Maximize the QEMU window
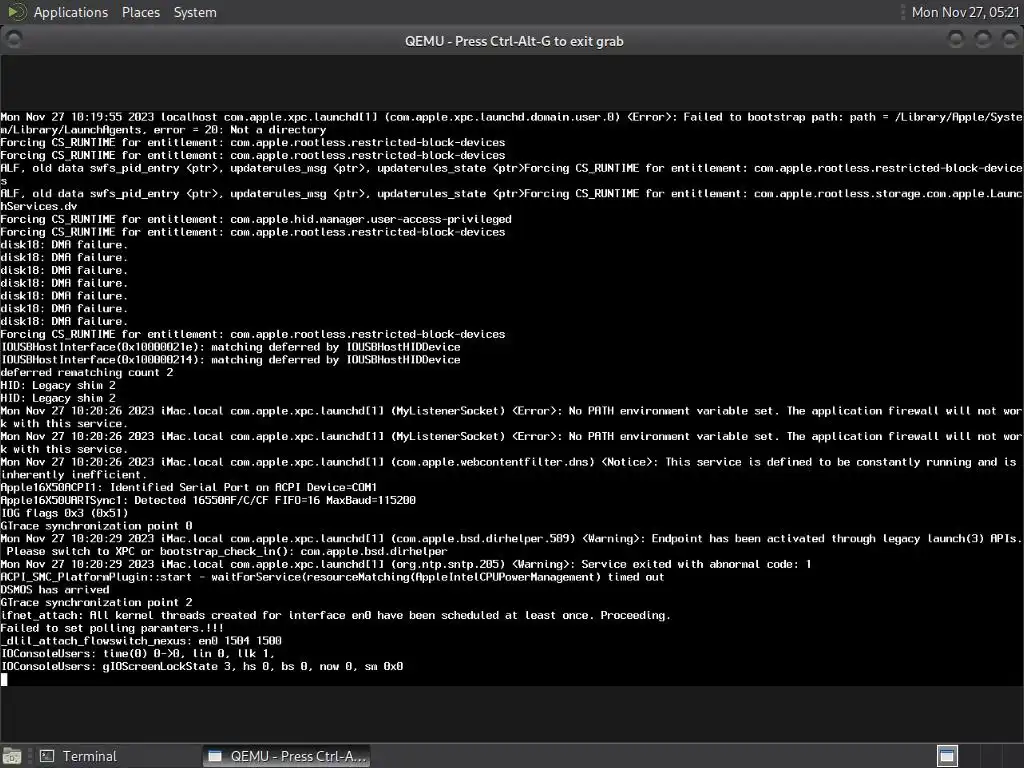1024x768 pixels. click(x=983, y=40)
